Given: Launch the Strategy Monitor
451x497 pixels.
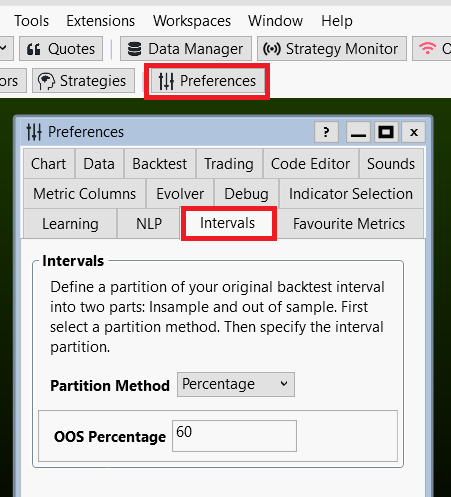Looking at the screenshot, I should [x=332, y=49].
